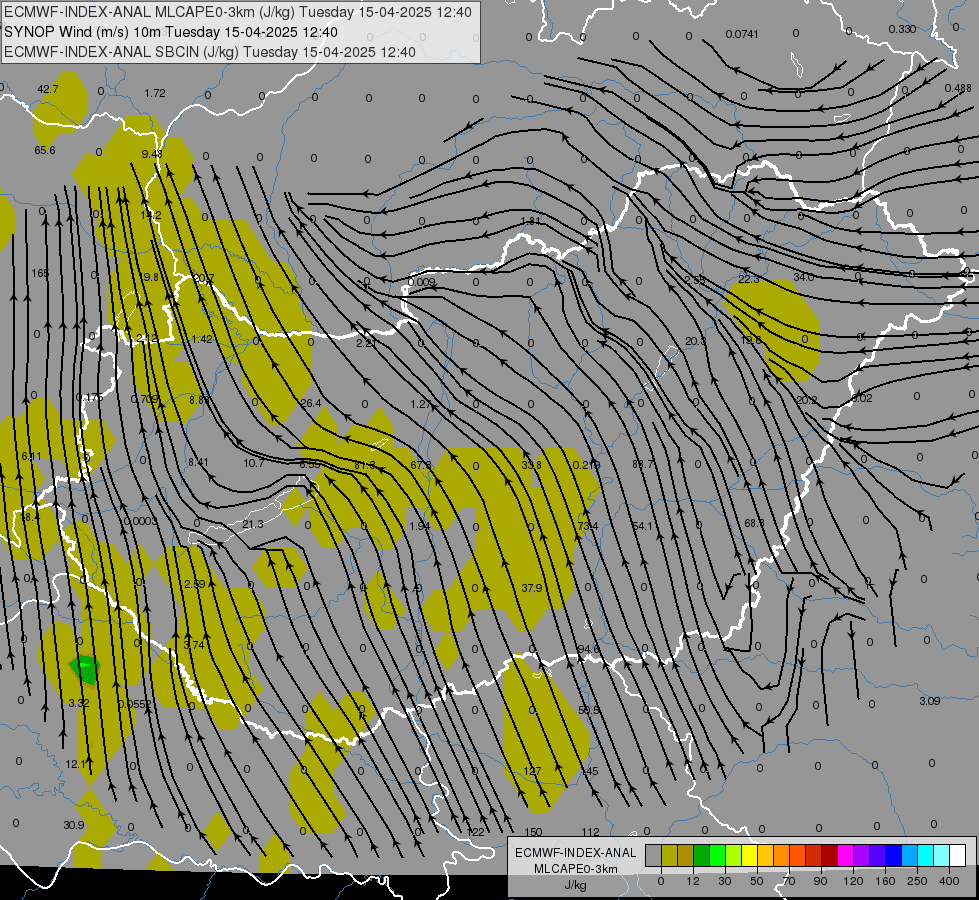Click the map value 8.41
Image resolution: width=979 pixels, height=900 pixels.
click(198, 462)
